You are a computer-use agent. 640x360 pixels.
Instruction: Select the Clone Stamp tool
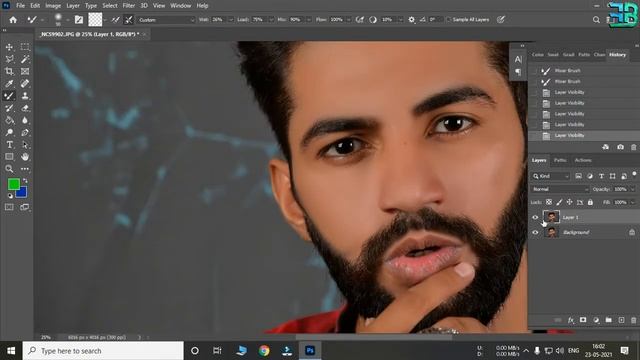coord(25,96)
